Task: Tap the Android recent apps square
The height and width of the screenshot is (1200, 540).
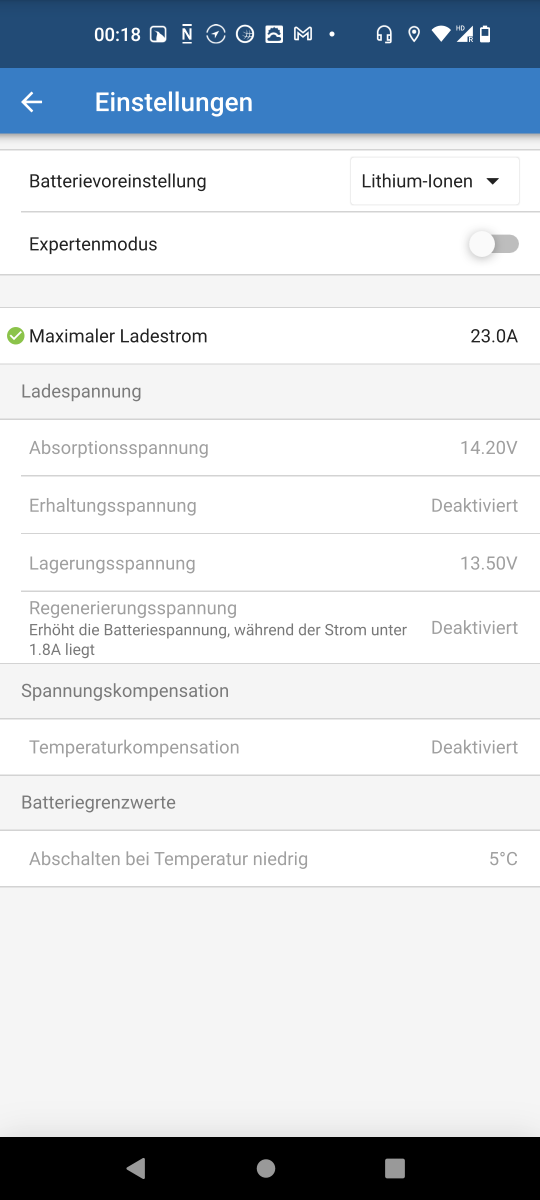Action: [395, 1167]
